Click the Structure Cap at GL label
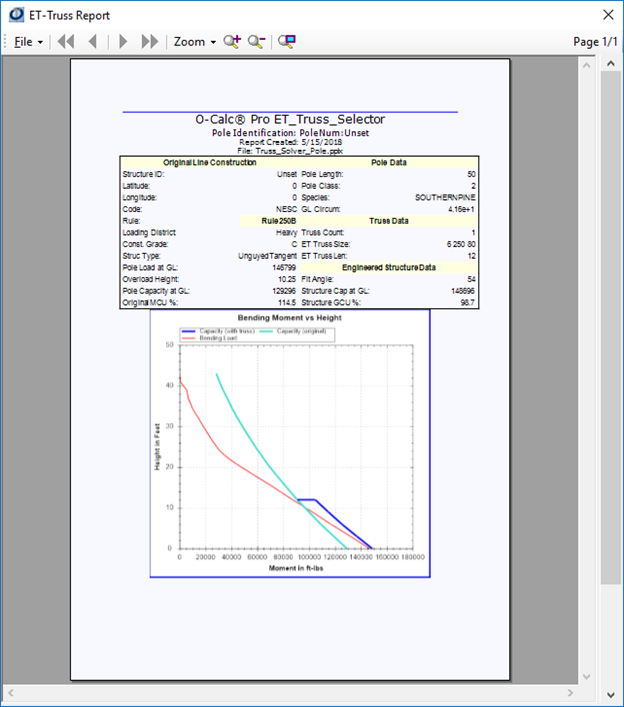The width and height of the screenshot is (624, 707). point(335,291)
